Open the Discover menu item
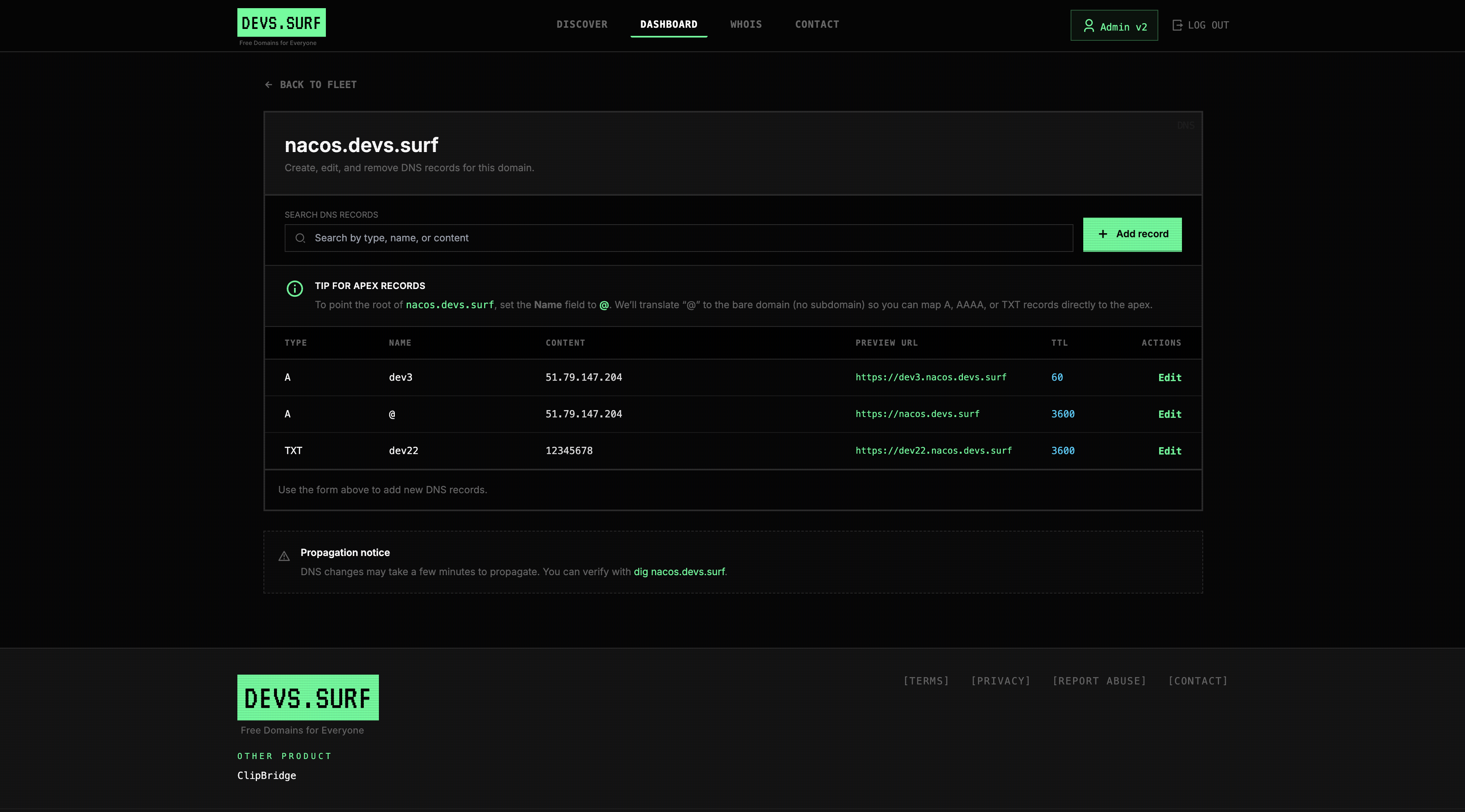The width and height of the screenshot is (1465, 812). pos(582,24)
